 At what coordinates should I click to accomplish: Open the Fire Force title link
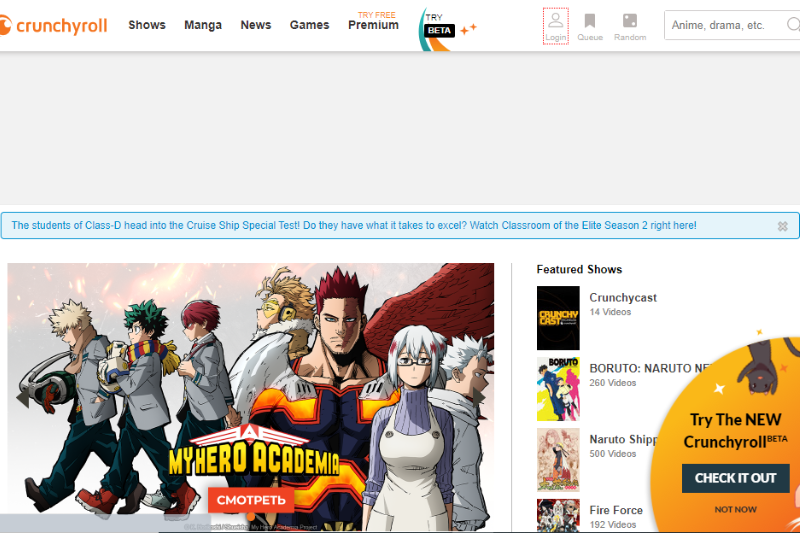(616, 510)
